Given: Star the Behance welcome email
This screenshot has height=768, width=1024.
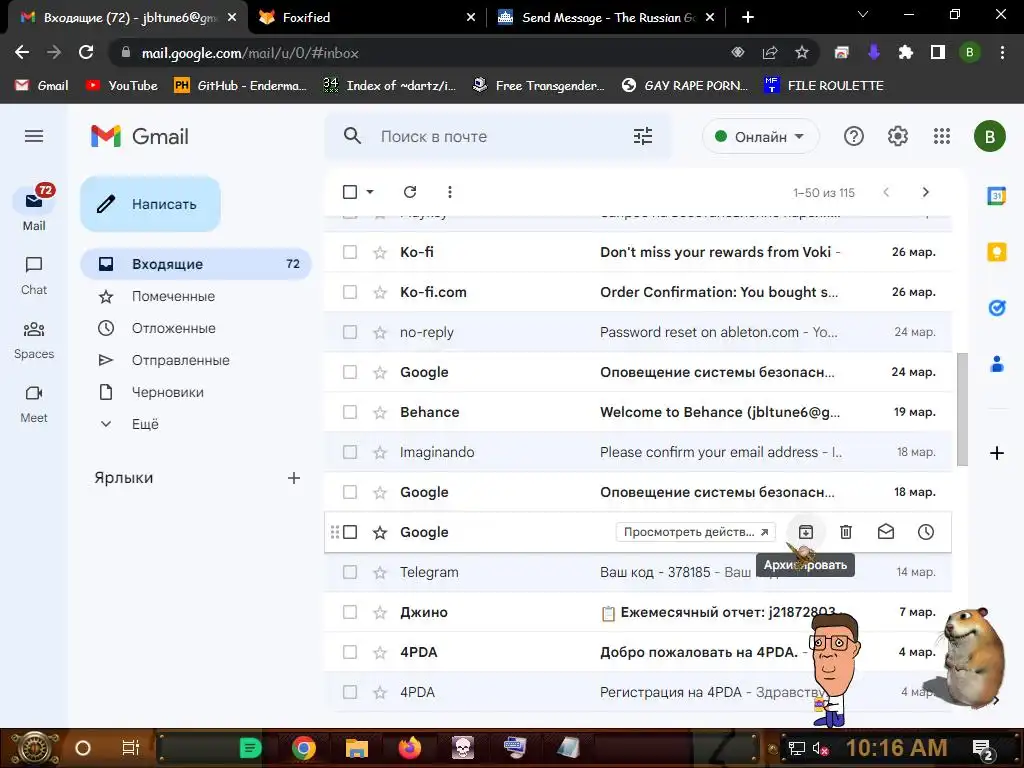Looking at the screenshot, I should click(x=380, y=412).
